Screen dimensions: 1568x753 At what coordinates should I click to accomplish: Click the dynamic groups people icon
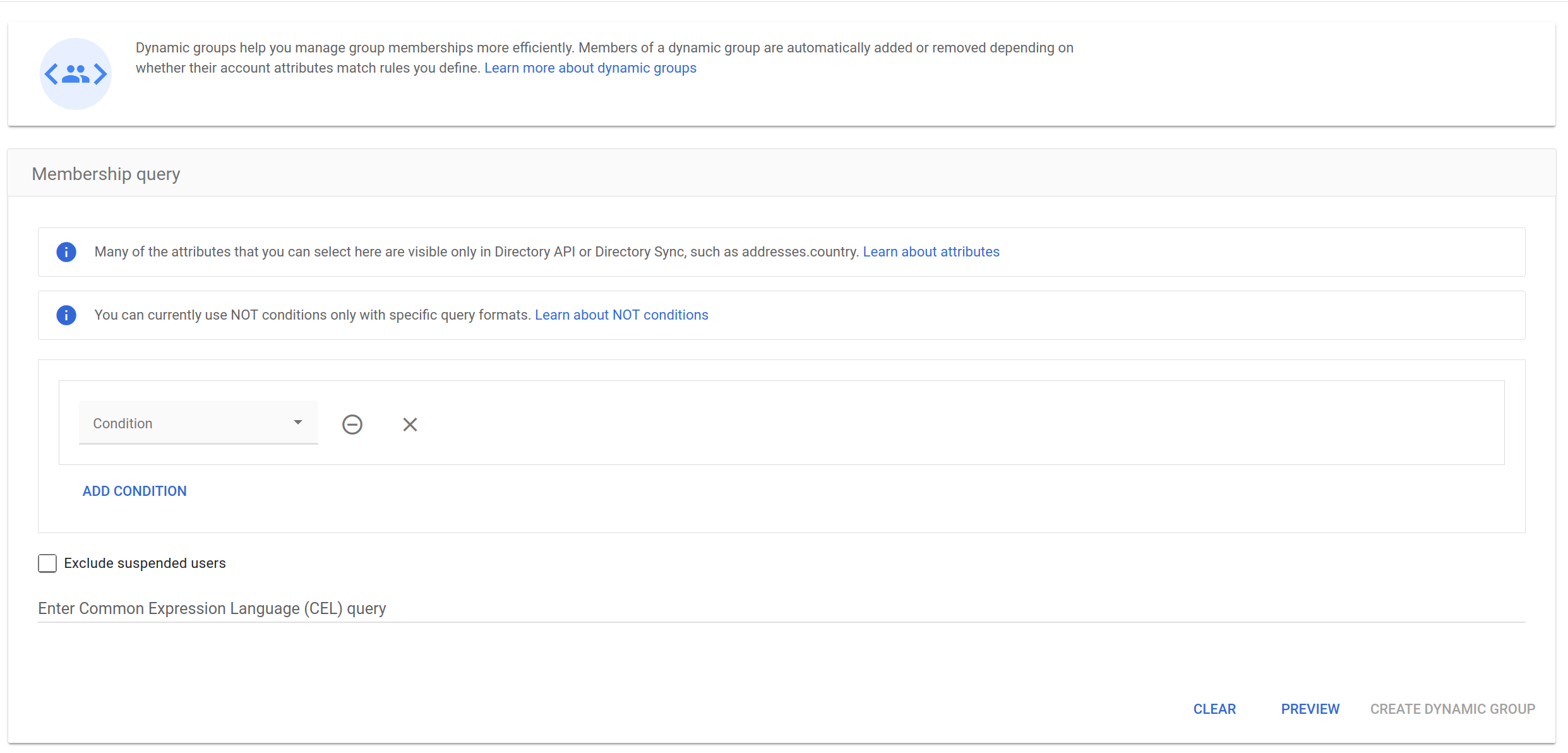coord(76,74)
